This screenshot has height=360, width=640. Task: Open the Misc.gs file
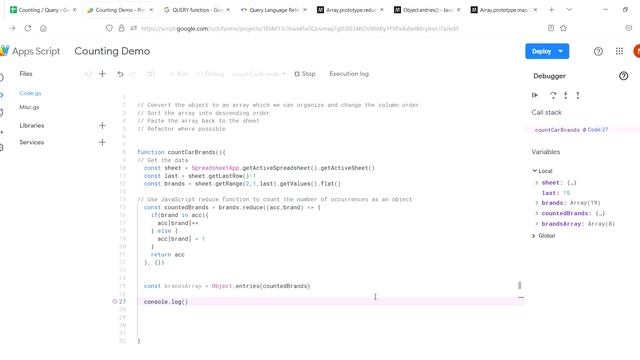(x=29, y=107)
